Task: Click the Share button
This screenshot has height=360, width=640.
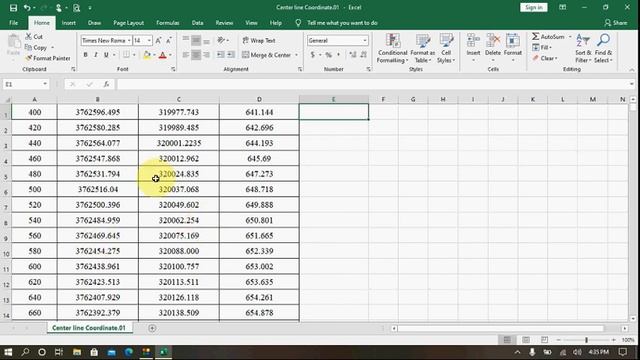Action: pos(616,23)
